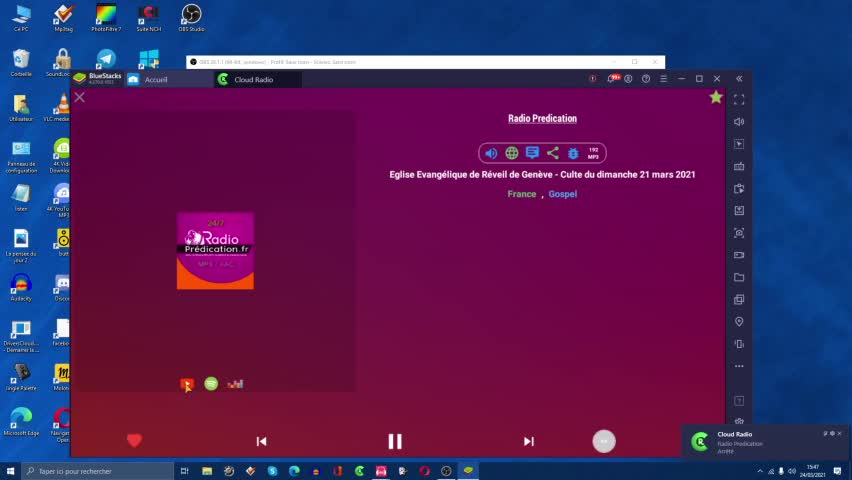Search the track on Spotify icon
The height and width of the screenshot is (480, 852).
(211, 384)
